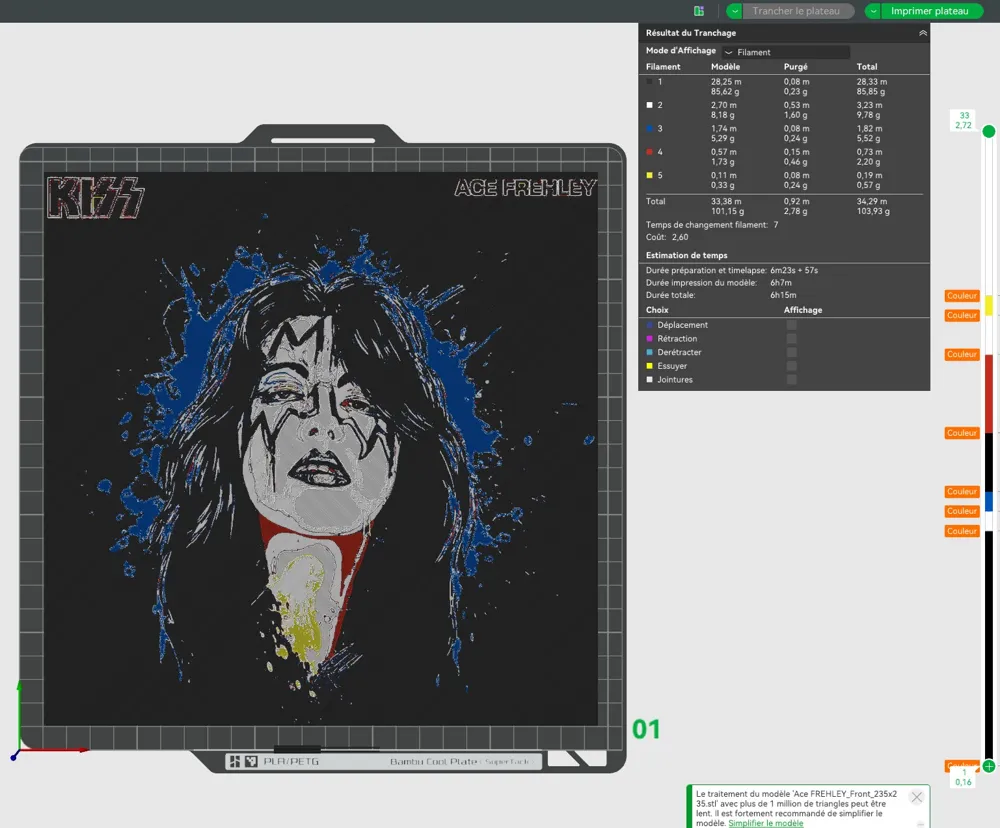Click the Estimation de temps heading
The image size is (1000, 828).
pyautogui.click(x=686, y=255)
